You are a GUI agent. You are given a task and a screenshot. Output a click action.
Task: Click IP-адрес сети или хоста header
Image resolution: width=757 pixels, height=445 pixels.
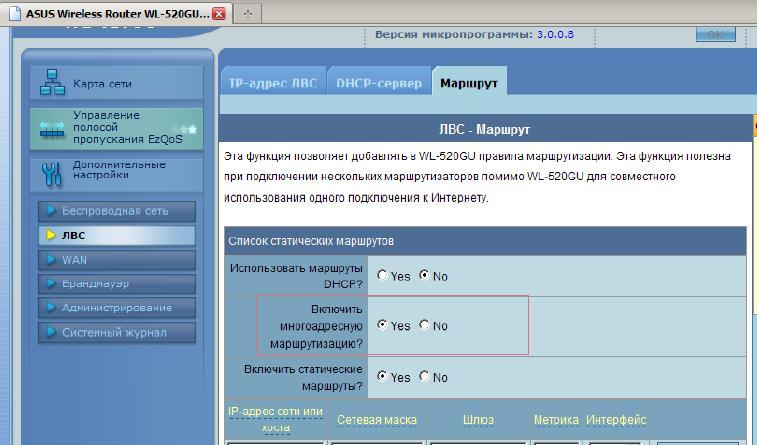[275, 419]
